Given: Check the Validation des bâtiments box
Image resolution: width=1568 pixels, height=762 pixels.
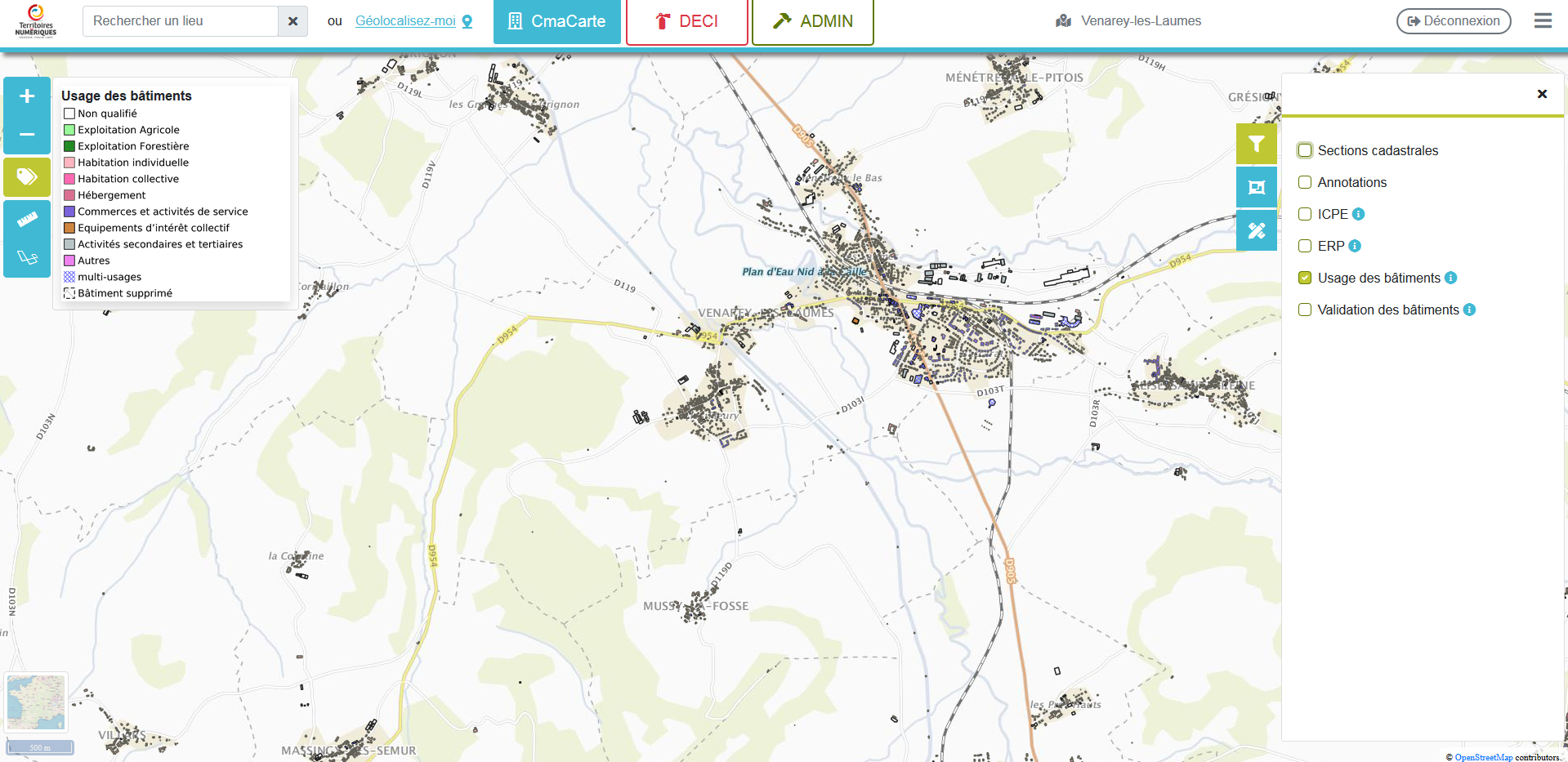Looking at the screenshot, I should click(1305, 310).
